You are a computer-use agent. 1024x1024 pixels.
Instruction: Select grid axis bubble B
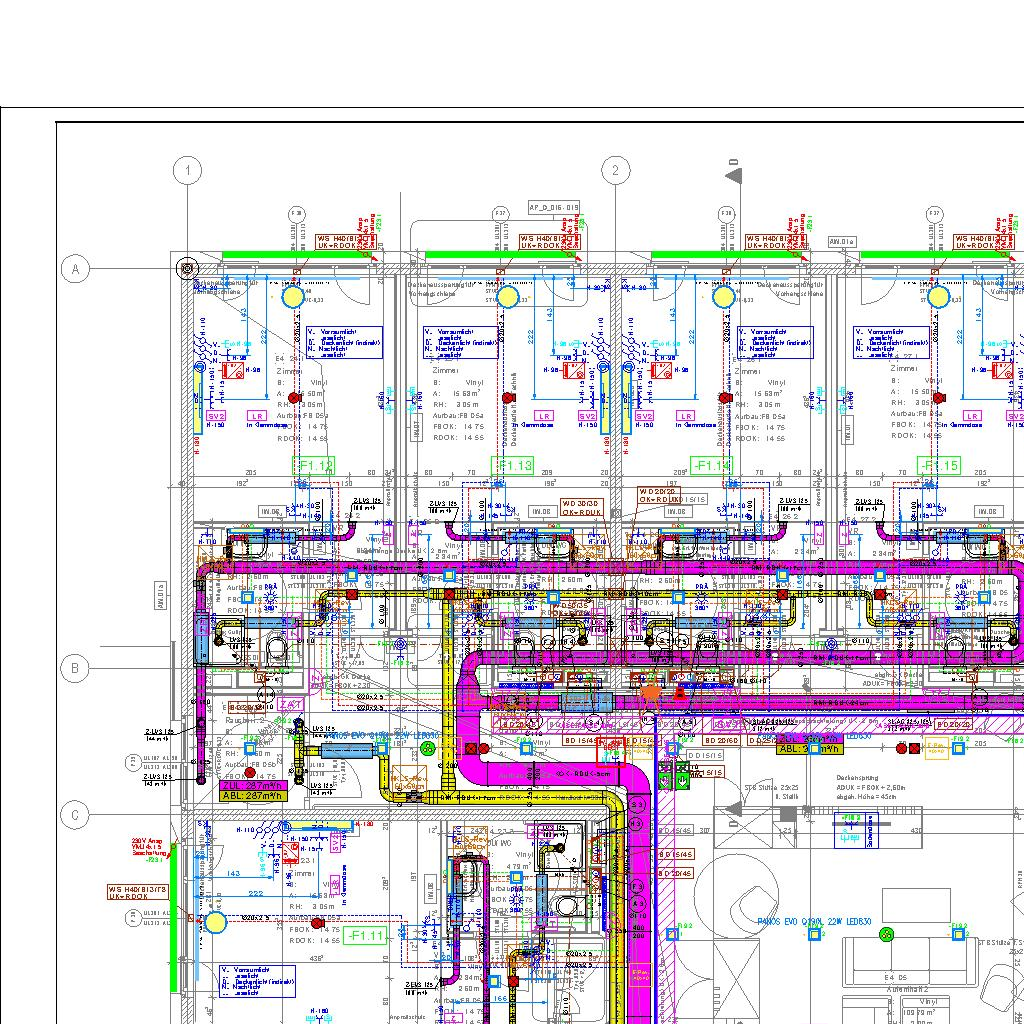tap(75, 667)
